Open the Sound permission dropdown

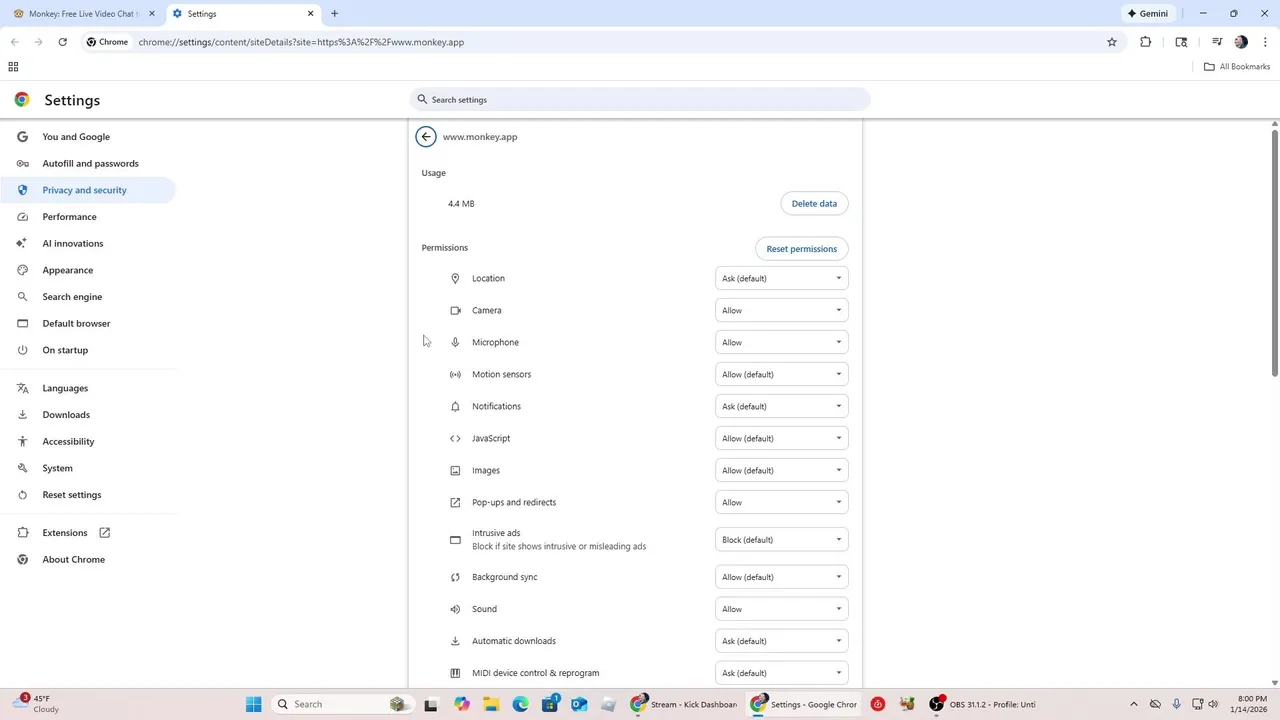pos(782,609)
